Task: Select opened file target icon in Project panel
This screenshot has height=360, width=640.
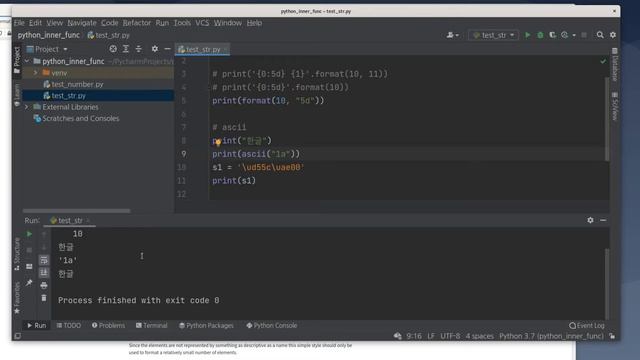Action: click(x=113, y=49)
